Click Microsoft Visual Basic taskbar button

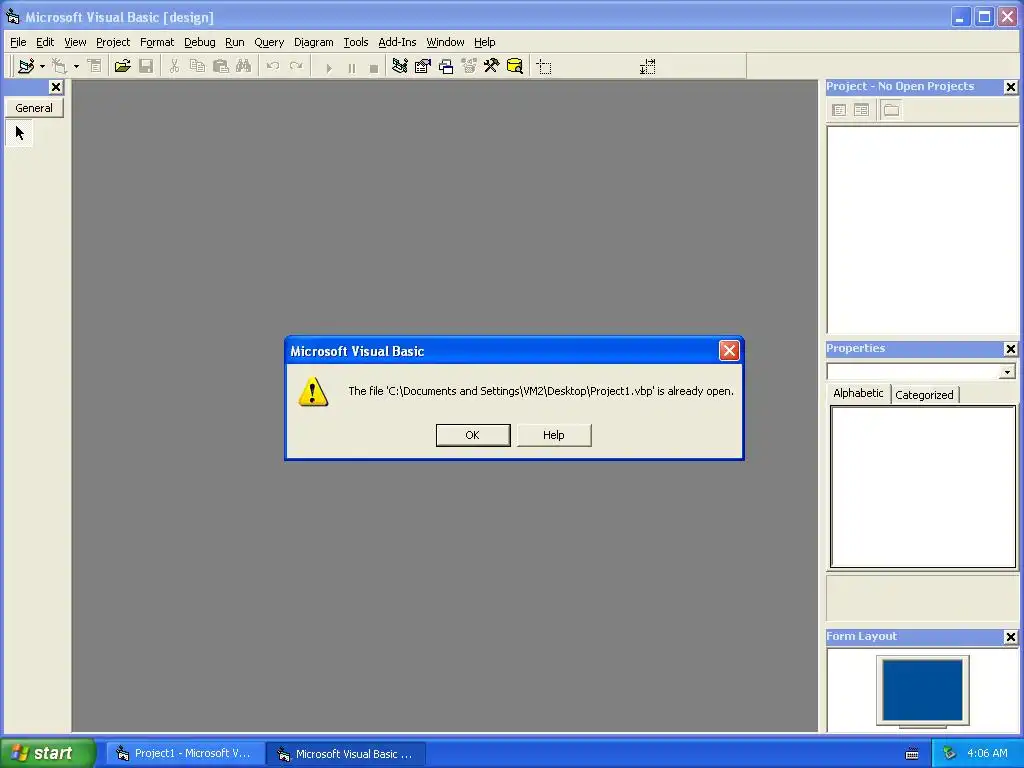pyautogui.click(x=346, y=754)
